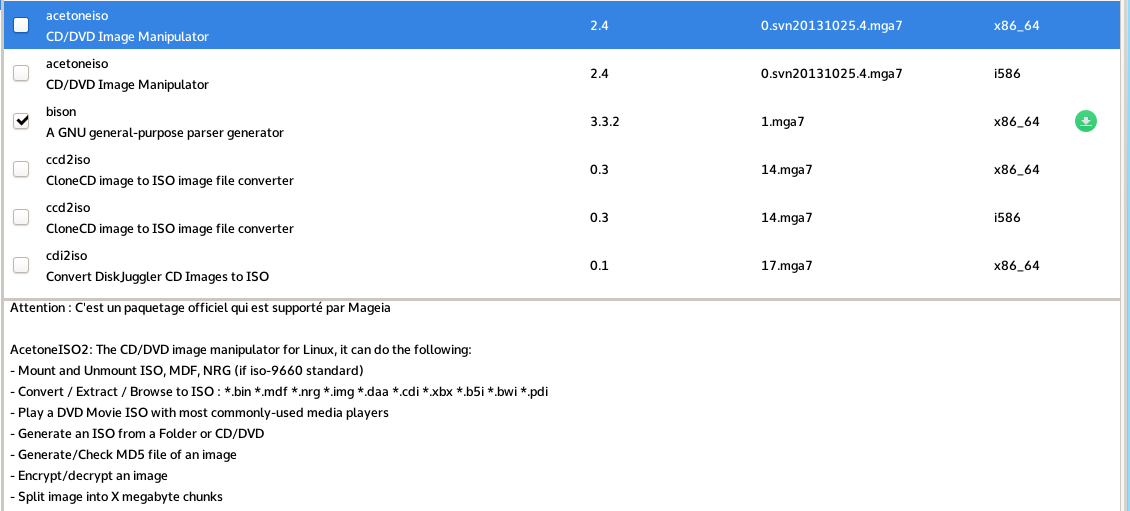Click the 1.mga7 release cell
Screen dimensions: 1130x511
coord(783,122)
